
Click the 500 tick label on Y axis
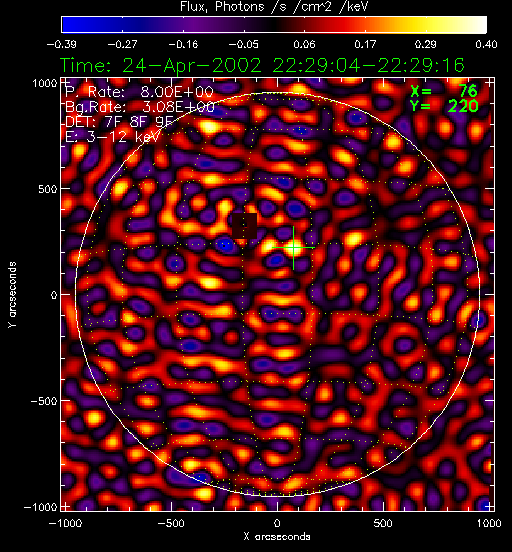(47, 189)
